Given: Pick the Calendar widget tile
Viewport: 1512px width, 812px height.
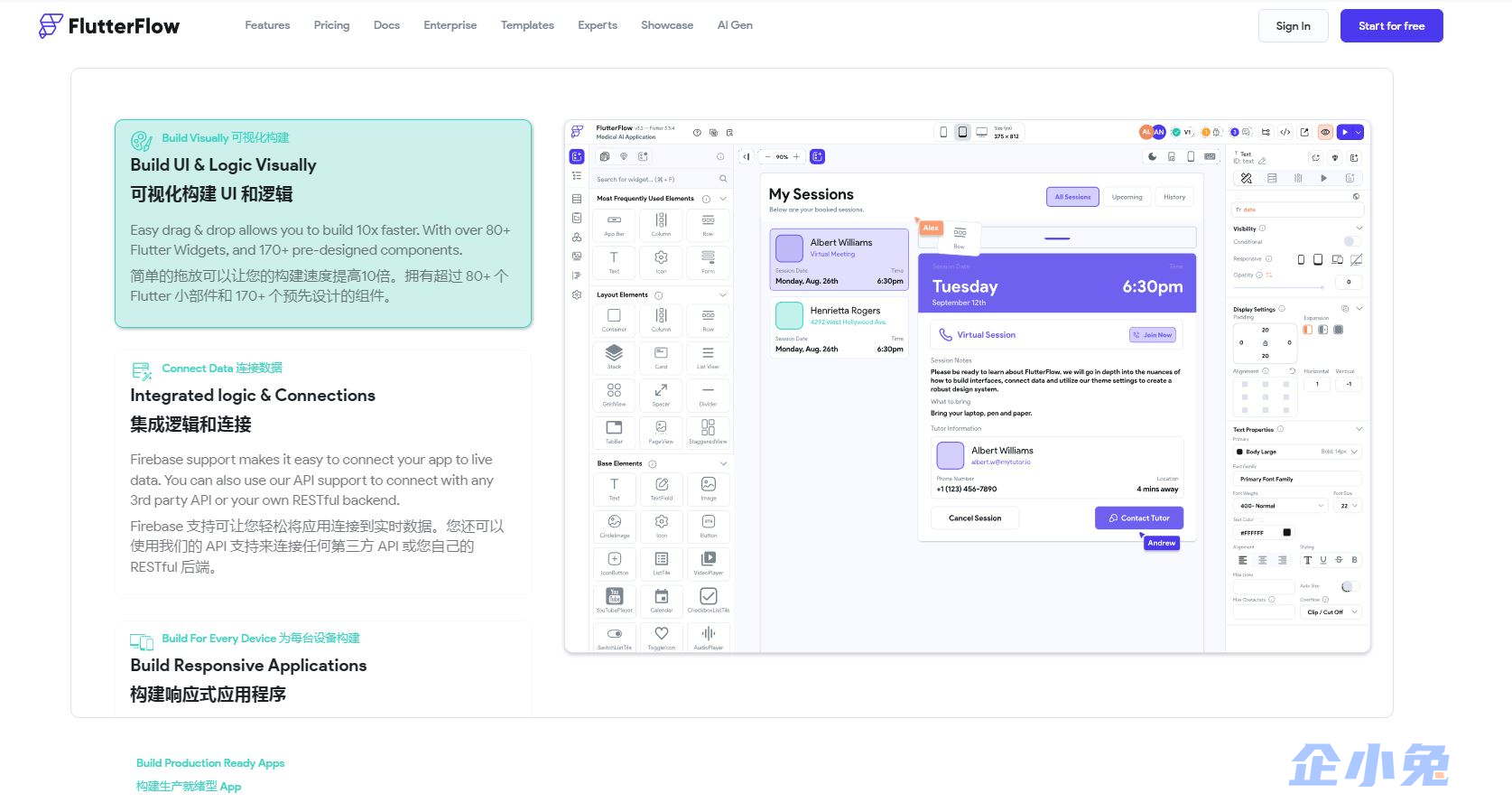Looking at the screenshot, I should [x=661, y=600].
